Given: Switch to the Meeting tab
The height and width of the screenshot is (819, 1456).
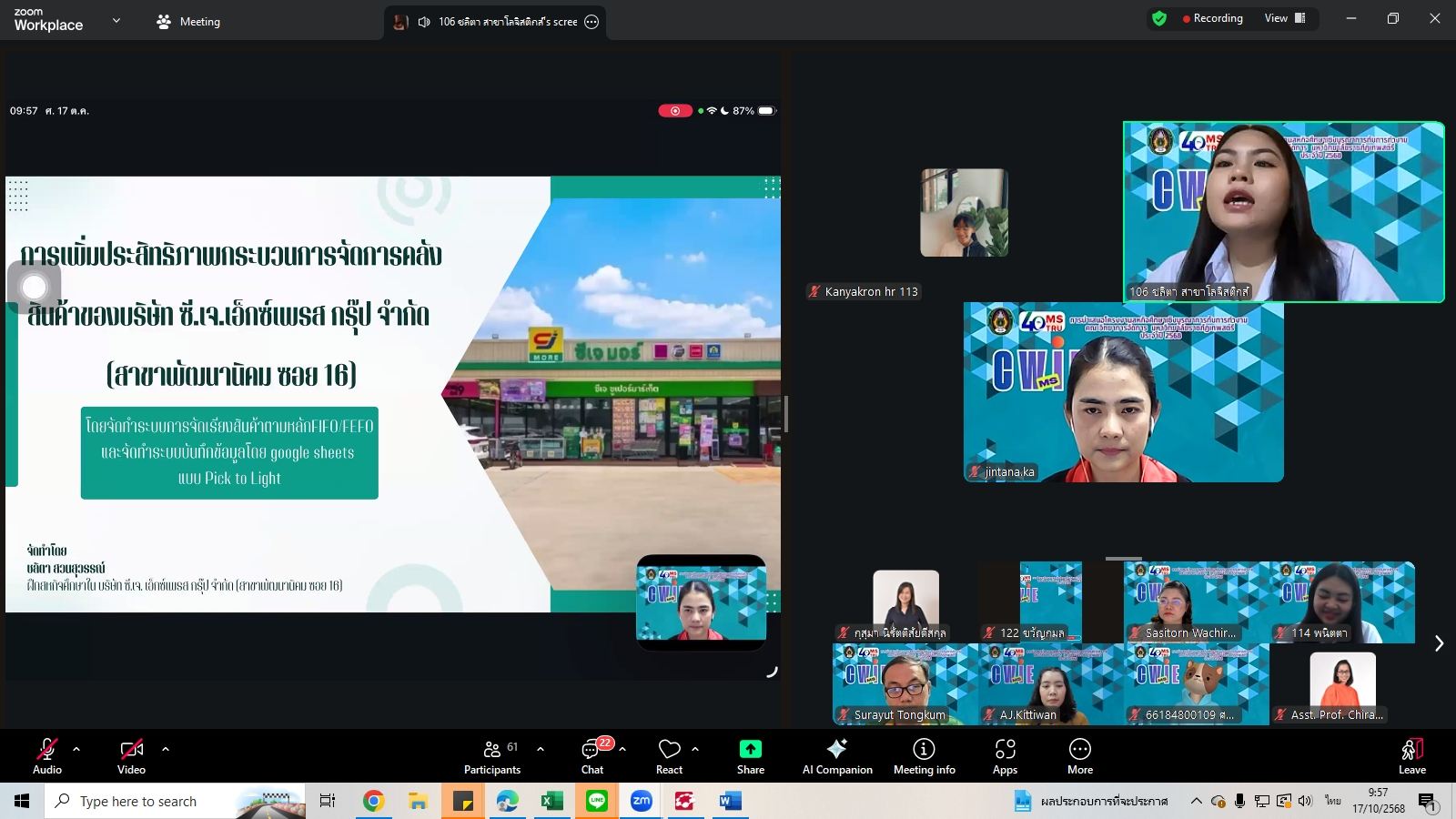Looking at the screenshot, I should point(188,22).
